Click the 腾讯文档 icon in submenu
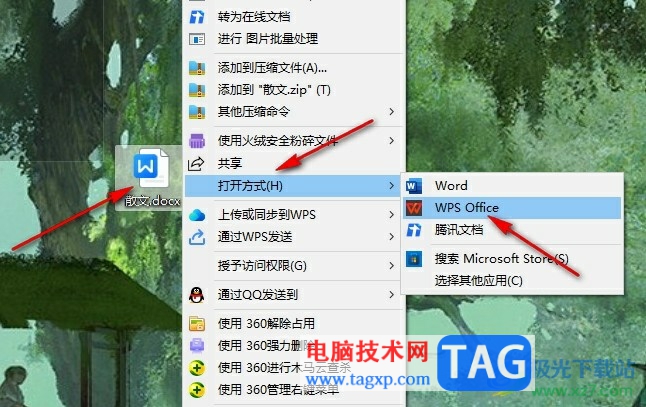 (x=414, y=230)
